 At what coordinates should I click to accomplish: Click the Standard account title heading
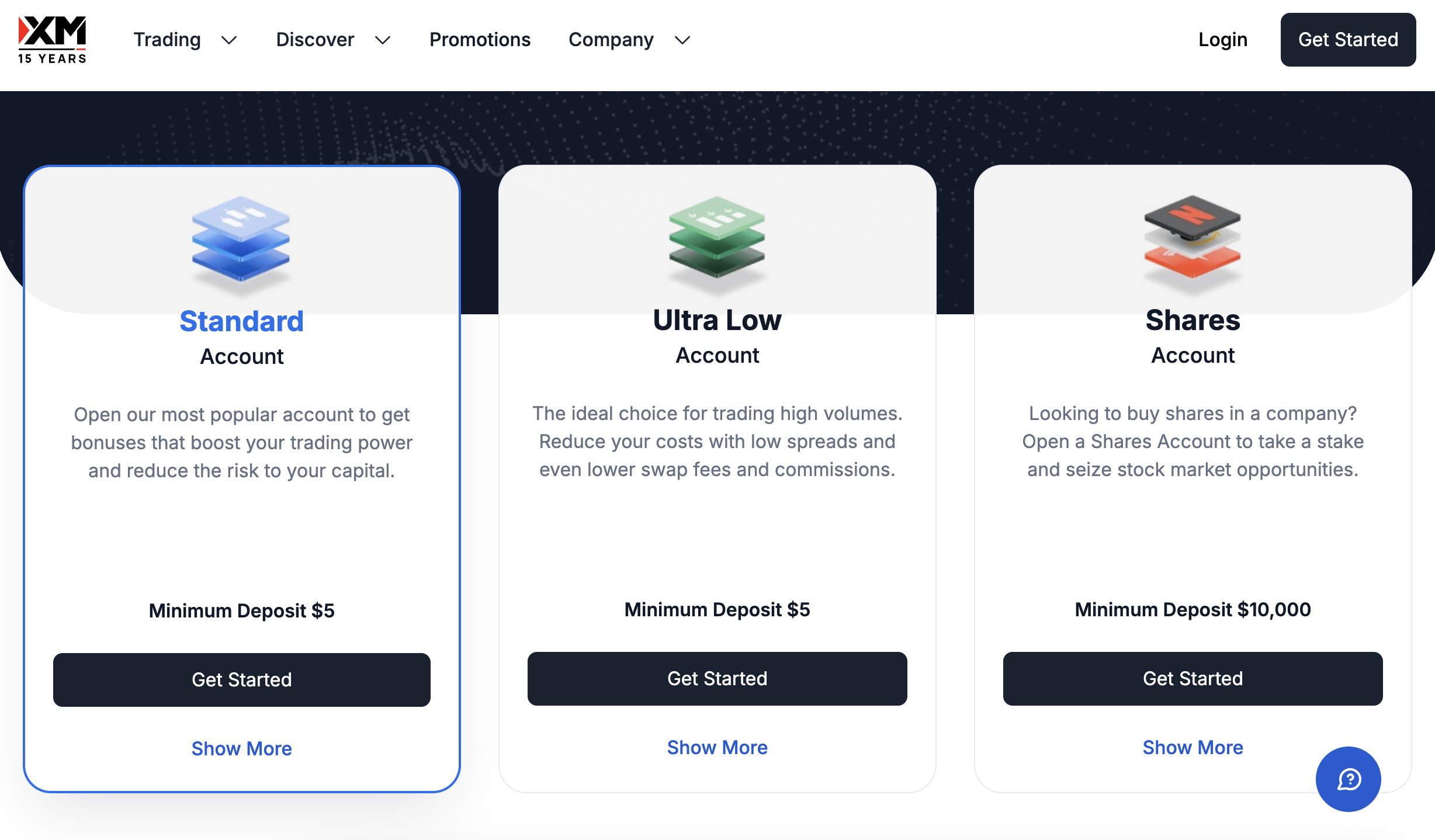(x=241, y=321)
